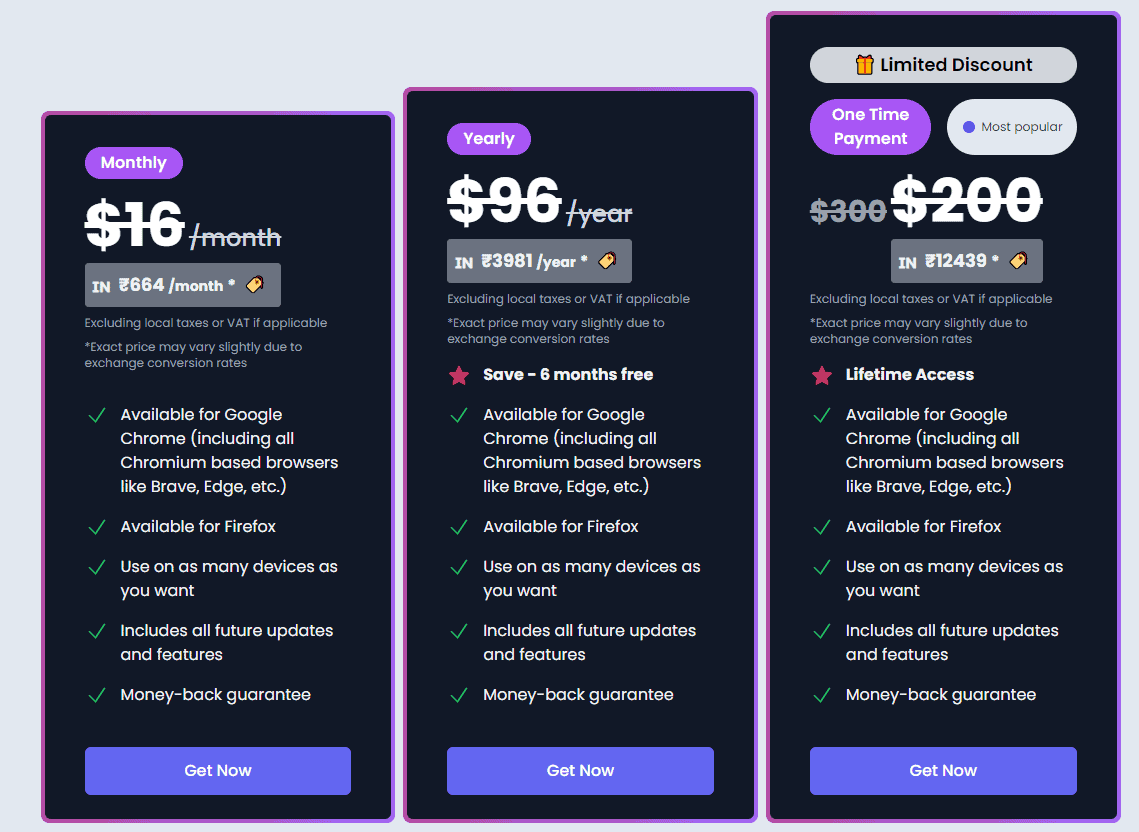
Task: Click the IN ₹664 /month price box
Action: pos(182,284)
